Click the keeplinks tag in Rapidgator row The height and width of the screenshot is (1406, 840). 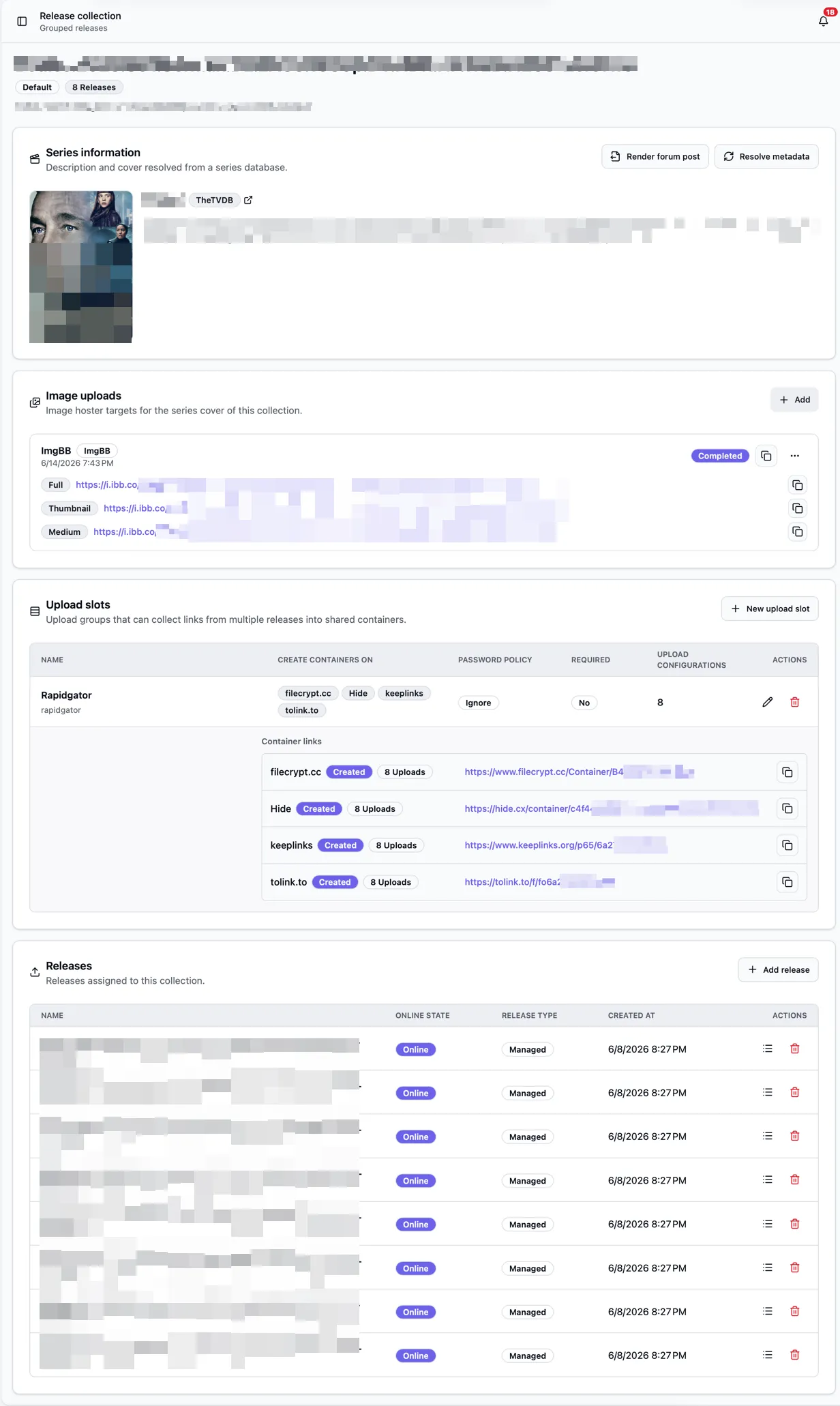click(404, 693)
